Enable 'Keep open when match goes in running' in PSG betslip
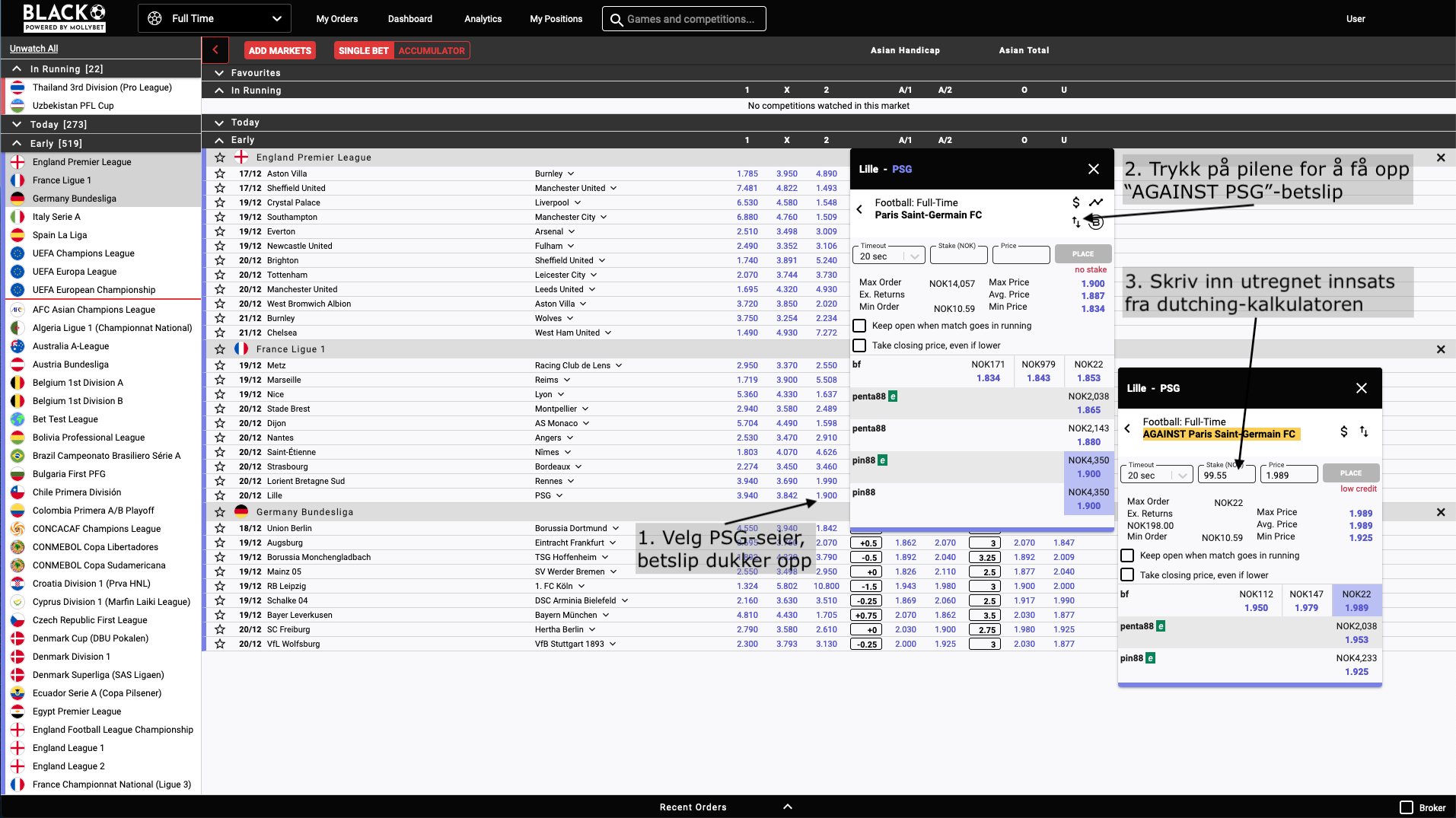1456x818 pixels. tap(859, 326)
